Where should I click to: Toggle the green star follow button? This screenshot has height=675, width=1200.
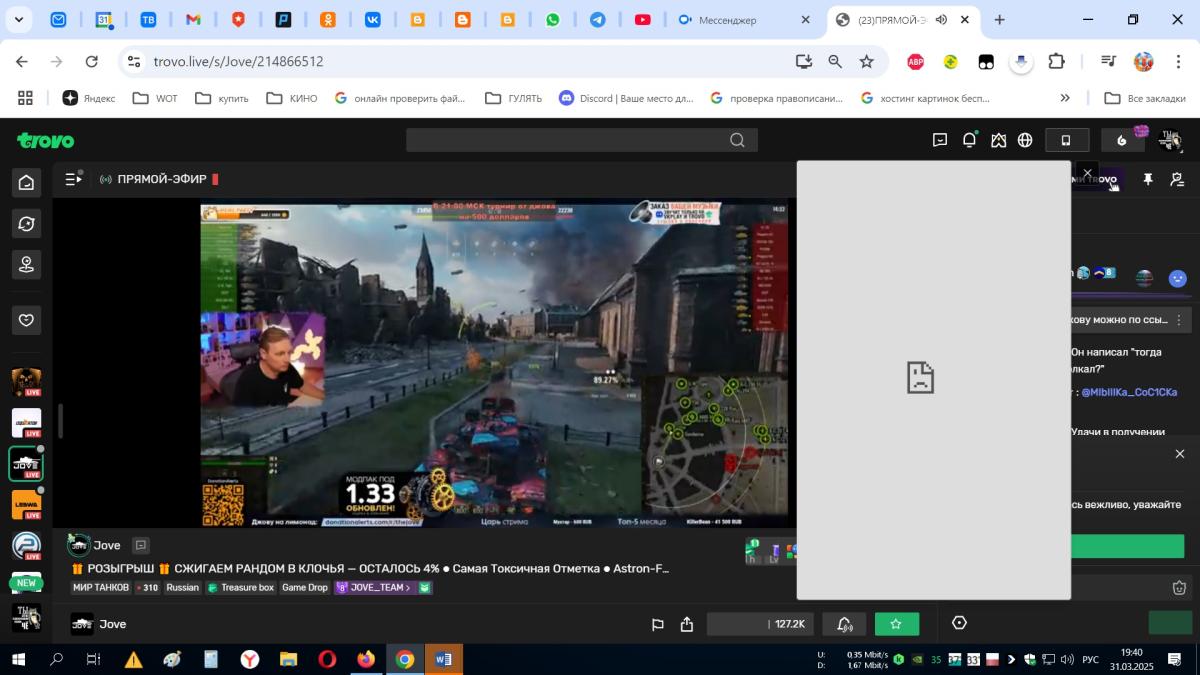coord(896,624)
